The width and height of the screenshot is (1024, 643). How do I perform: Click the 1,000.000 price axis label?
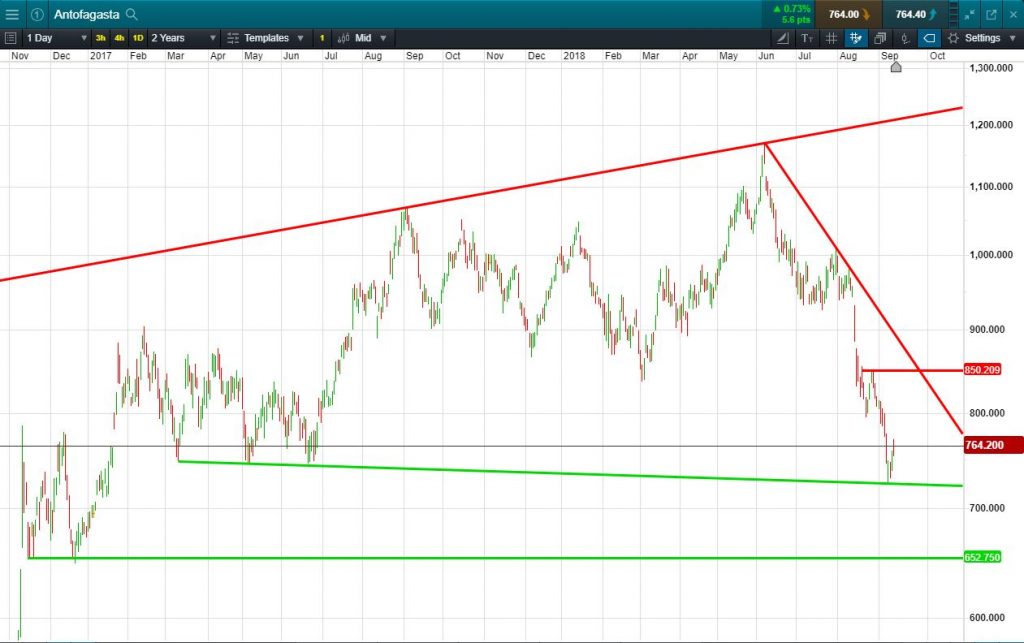click(x=991, y=255)
